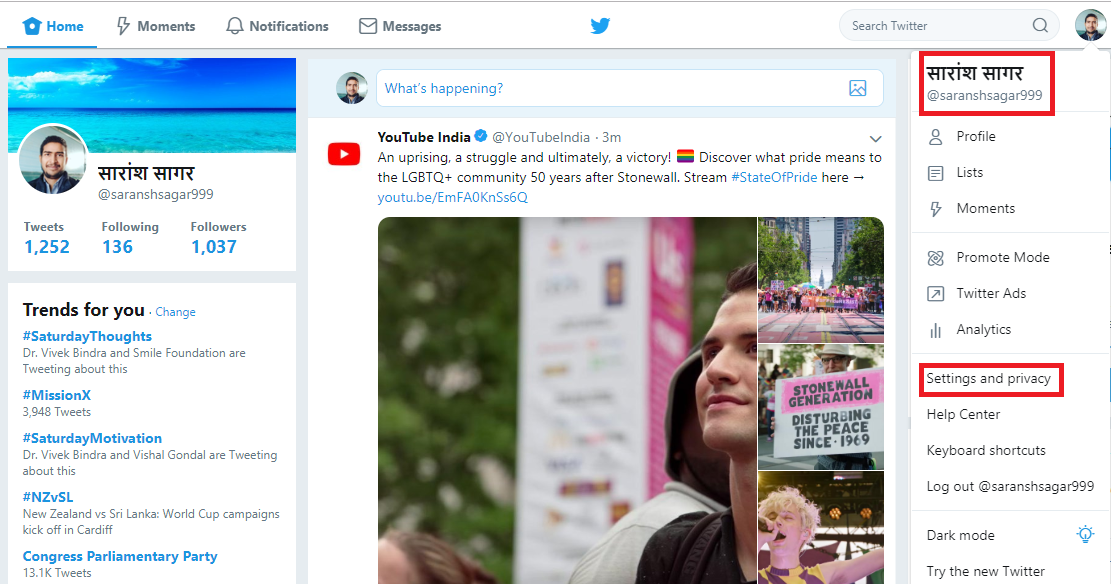The height and width of the screenshot is (584, 1111).
Task: Click the account name at the menu top
Action: point(975,73)
